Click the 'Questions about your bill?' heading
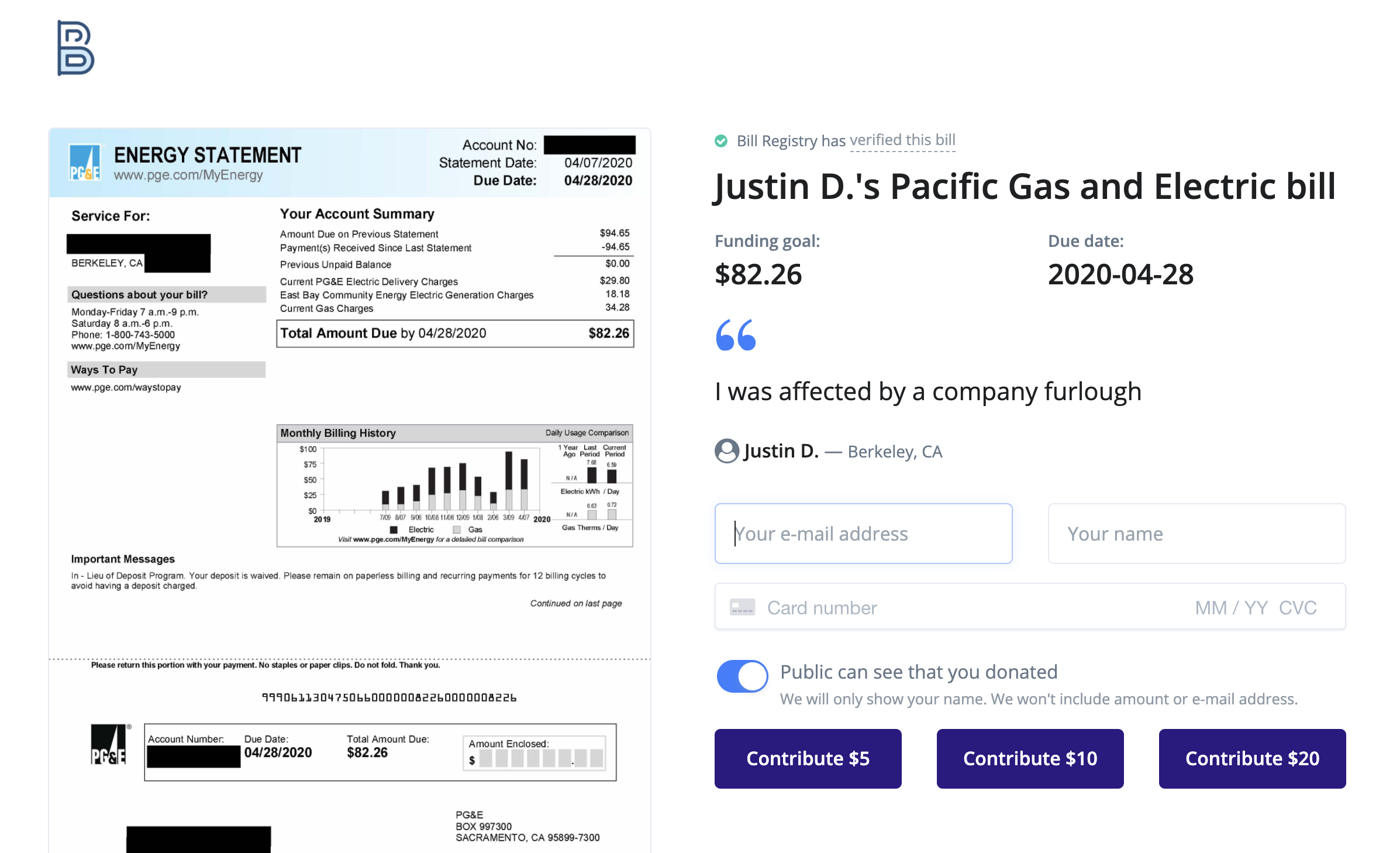This screenshot has height=853, width=1400. [x=139, y=295]
